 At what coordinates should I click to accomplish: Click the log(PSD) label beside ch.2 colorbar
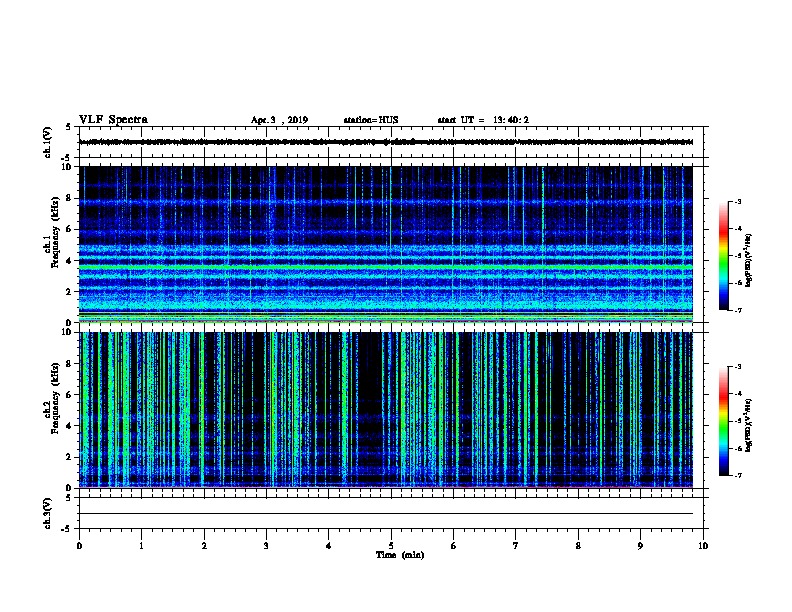748,425
